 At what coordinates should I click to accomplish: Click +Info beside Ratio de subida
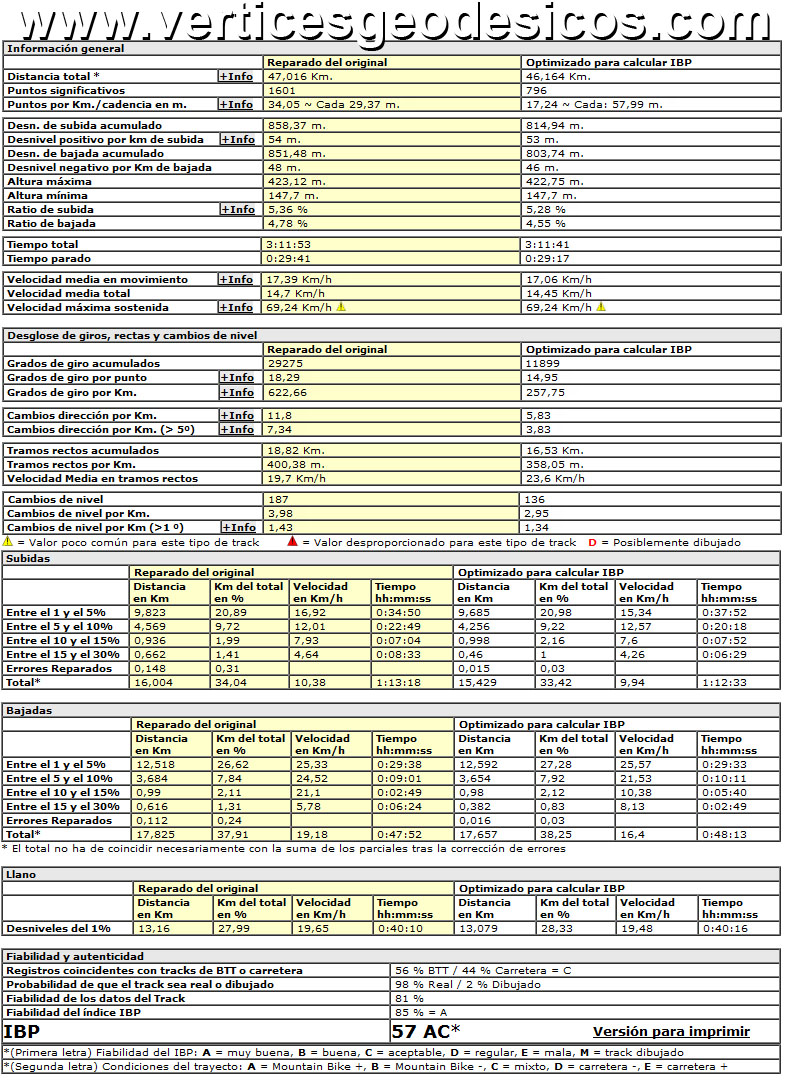tap(236, 210)
